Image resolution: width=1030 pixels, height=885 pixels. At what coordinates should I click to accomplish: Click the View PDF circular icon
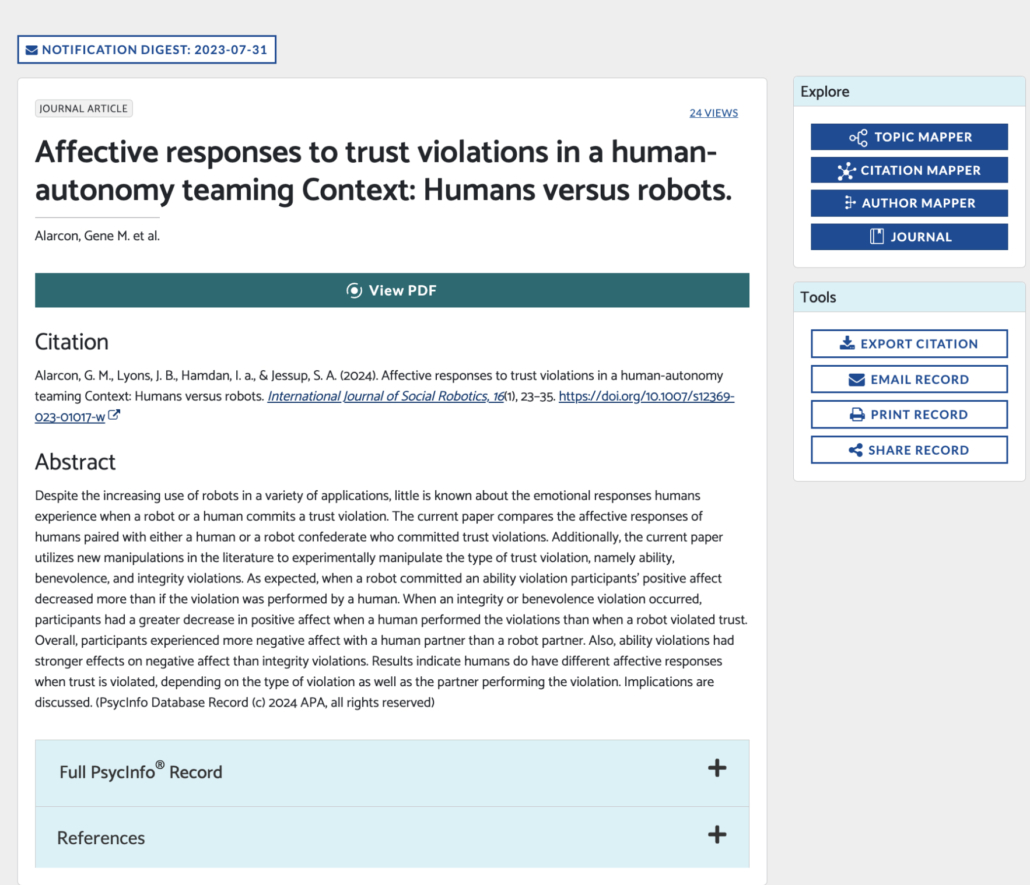pos(354,290)
